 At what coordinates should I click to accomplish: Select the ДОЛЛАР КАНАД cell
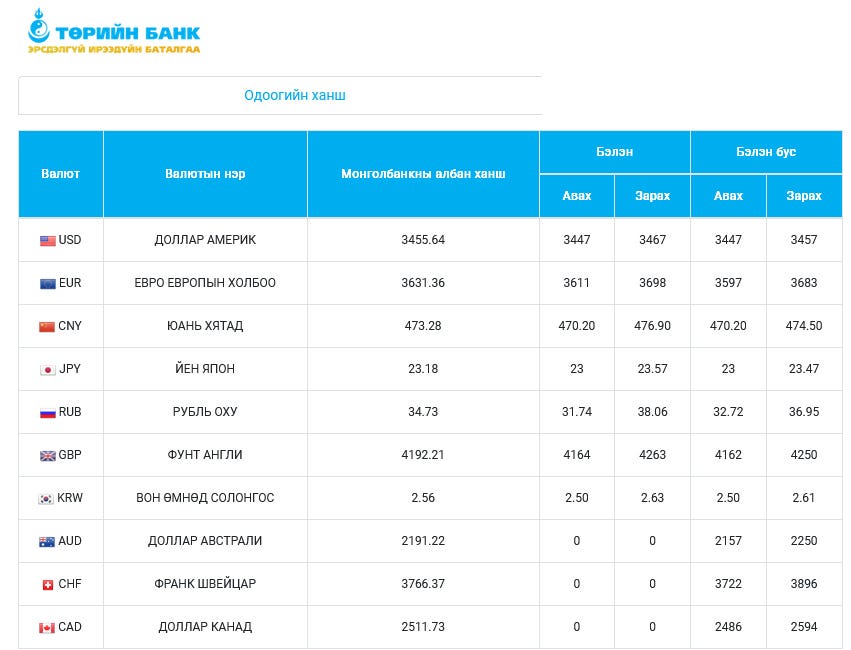(x=205, y=627)
